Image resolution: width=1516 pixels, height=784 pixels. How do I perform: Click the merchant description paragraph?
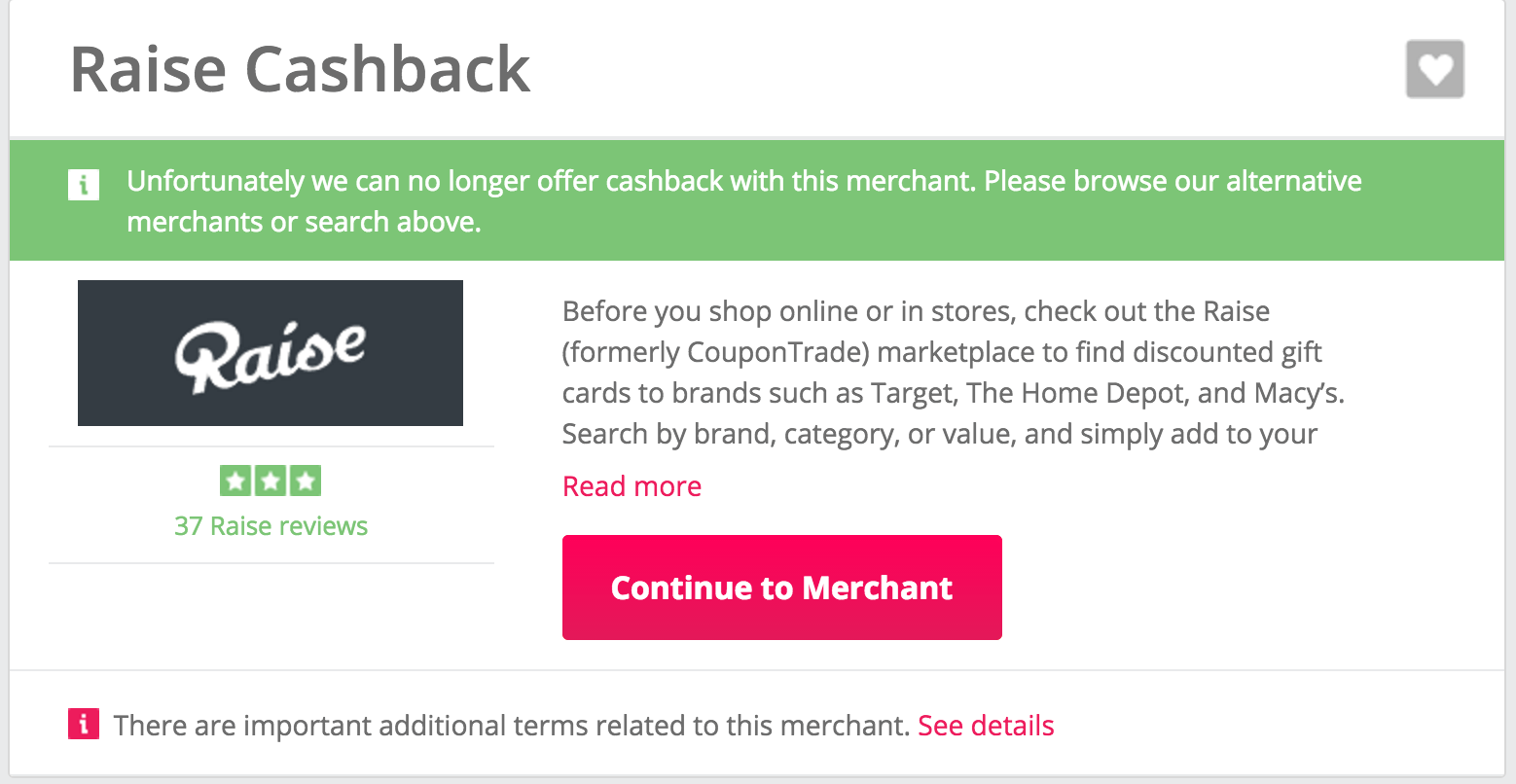[x=954, y=373]
